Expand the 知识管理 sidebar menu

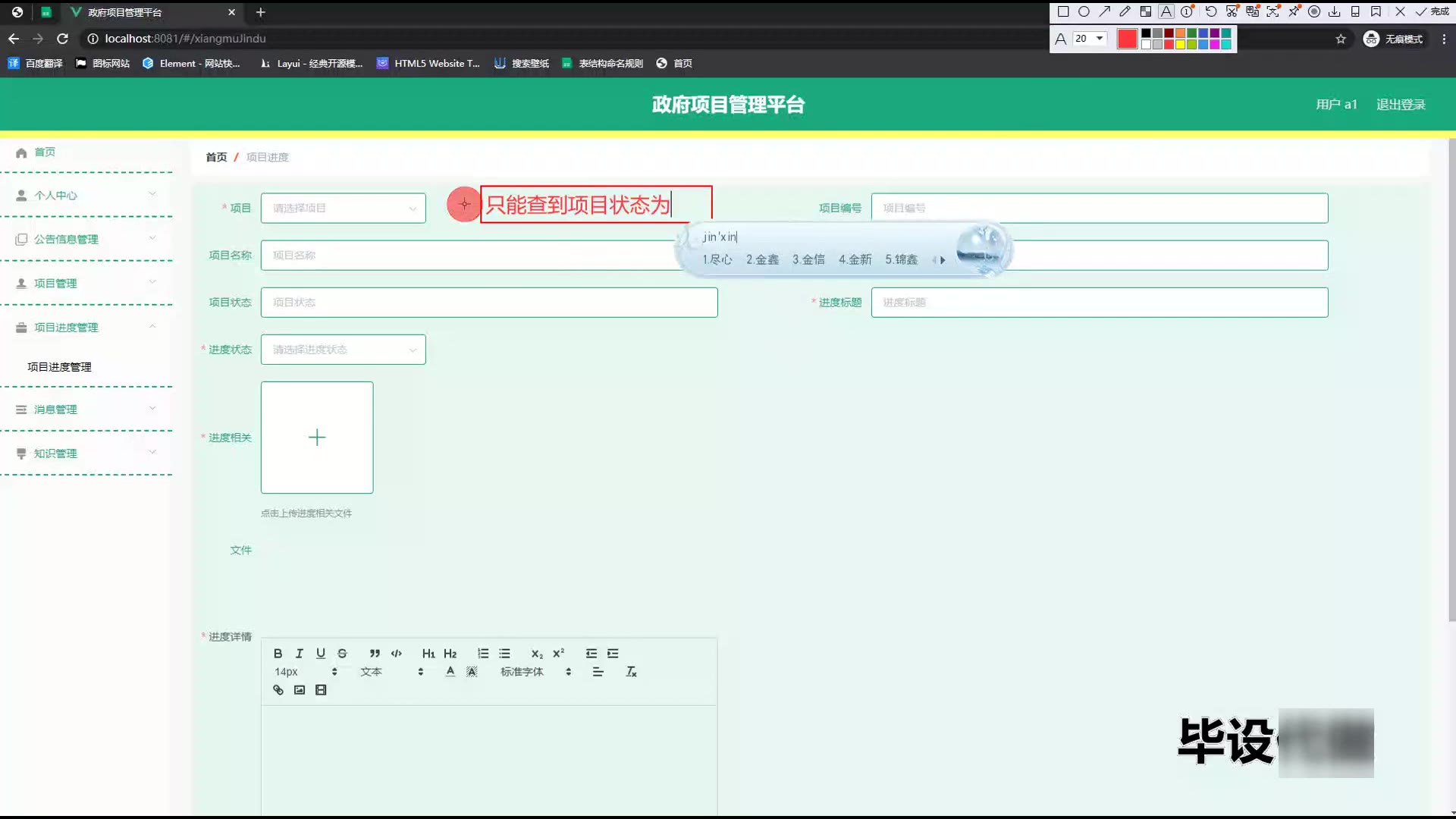pos(86,453)
